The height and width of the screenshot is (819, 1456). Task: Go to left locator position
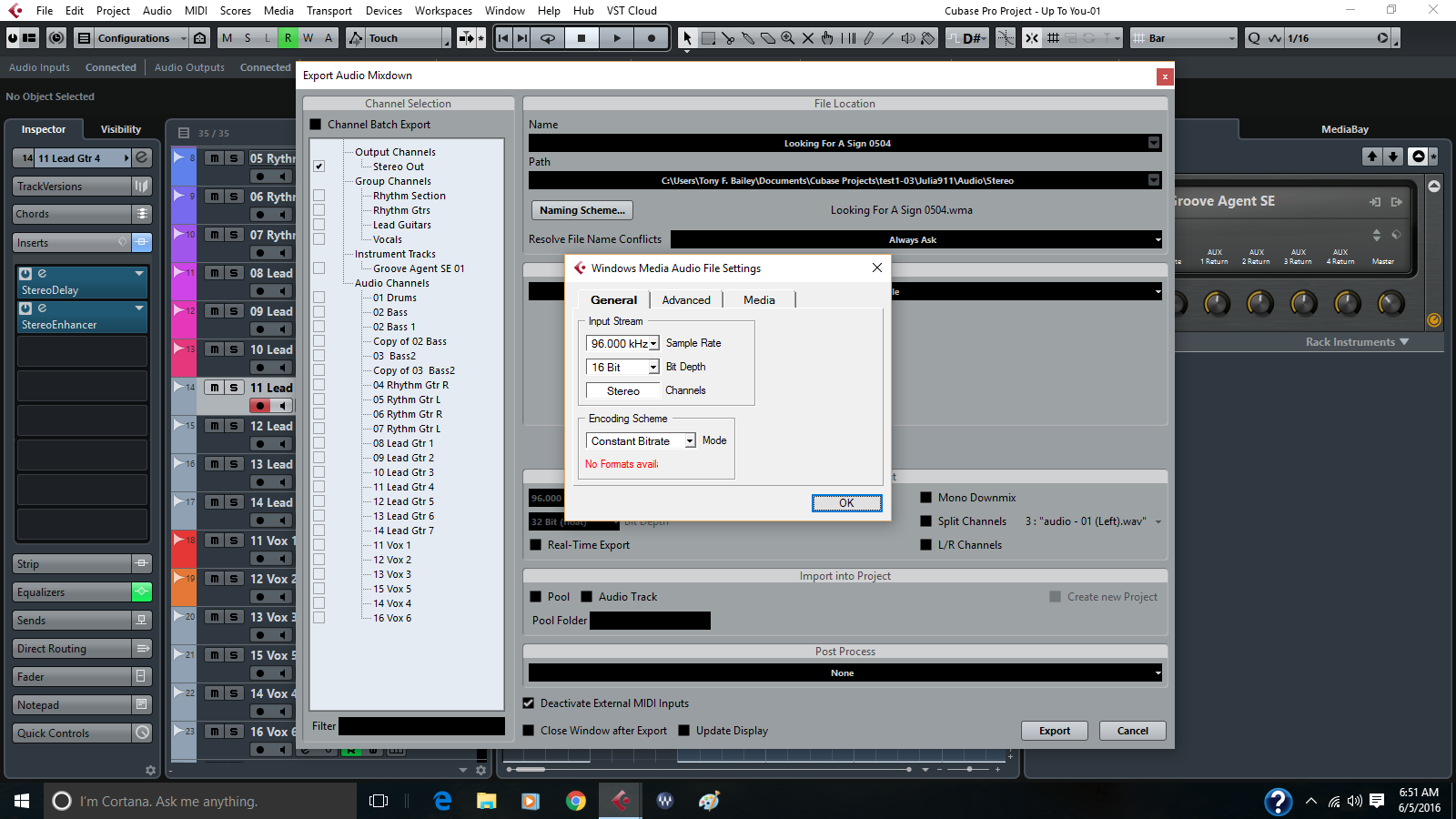click(503, 38)
